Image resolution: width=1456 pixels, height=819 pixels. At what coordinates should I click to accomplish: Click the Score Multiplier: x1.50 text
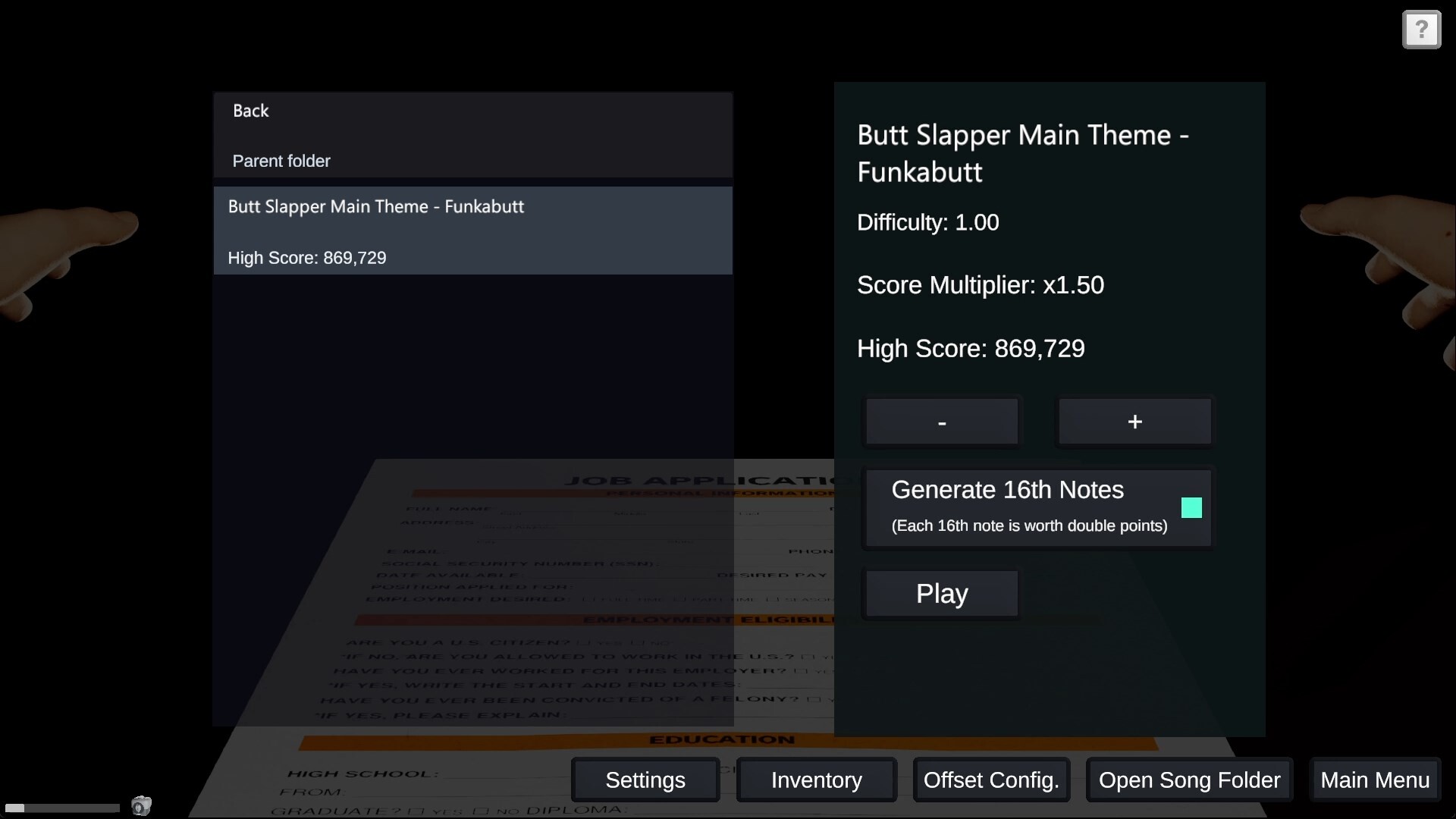(x=981, y=285)
